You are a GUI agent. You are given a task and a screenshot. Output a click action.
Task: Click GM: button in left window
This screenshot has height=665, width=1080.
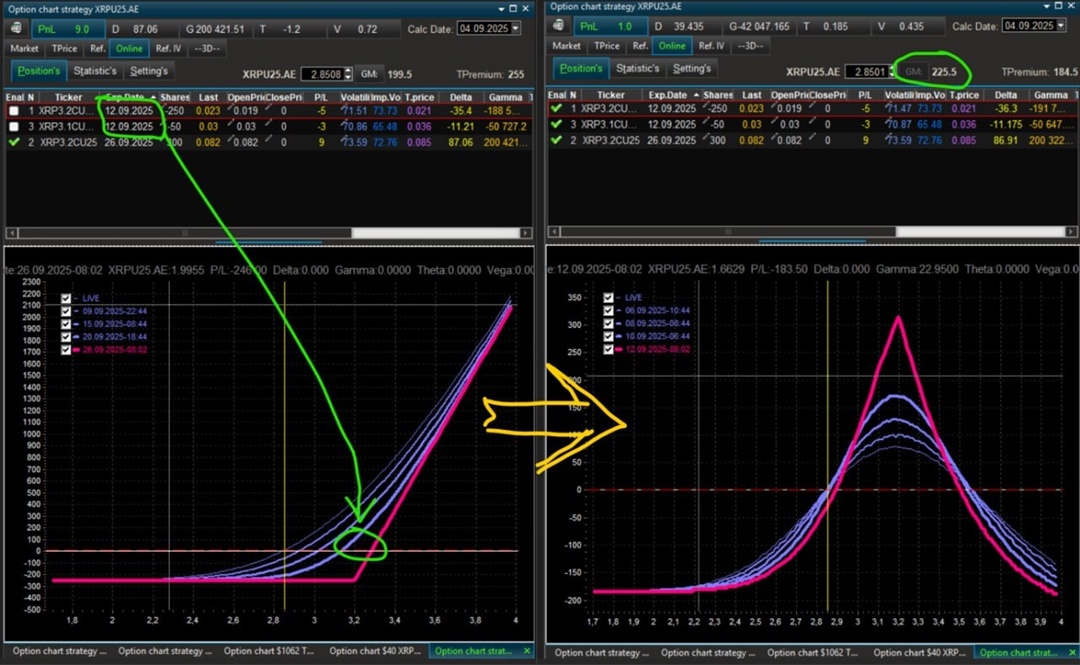coord(369,74)
